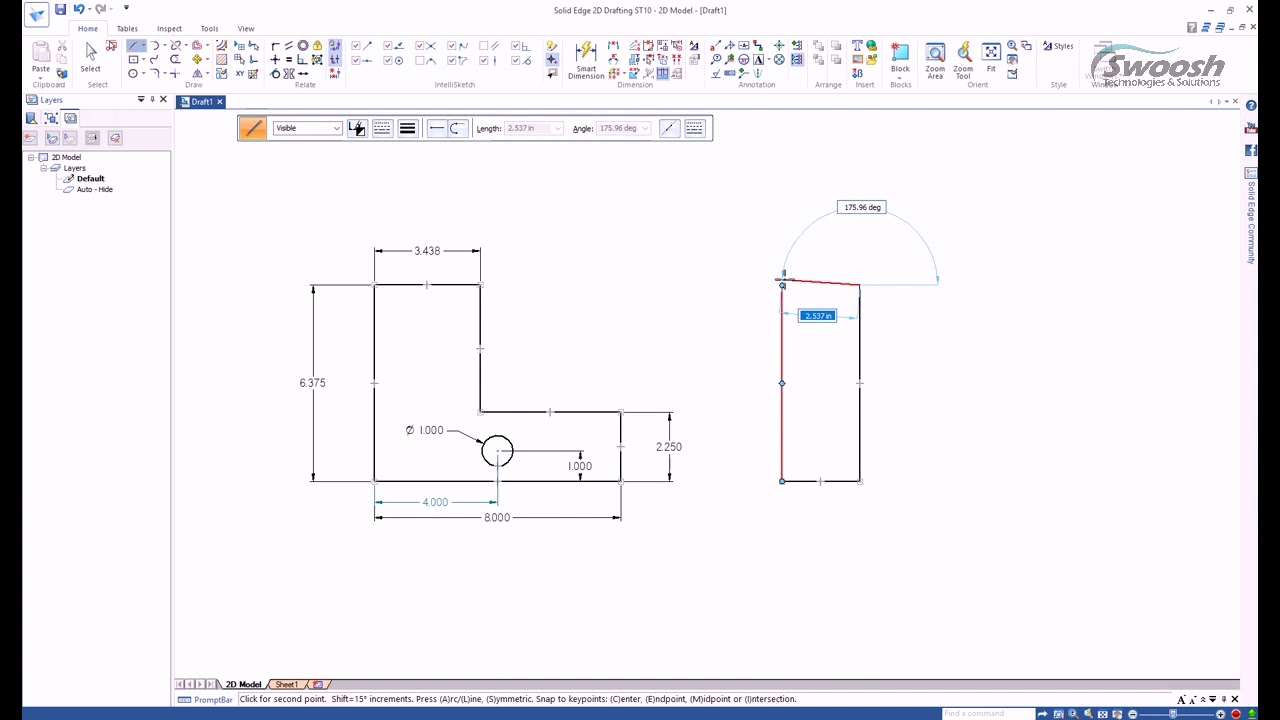Open the Length value dropdown arrow
The width and height of the screenshot is (1280, 720).
click(x=557, y=128)
